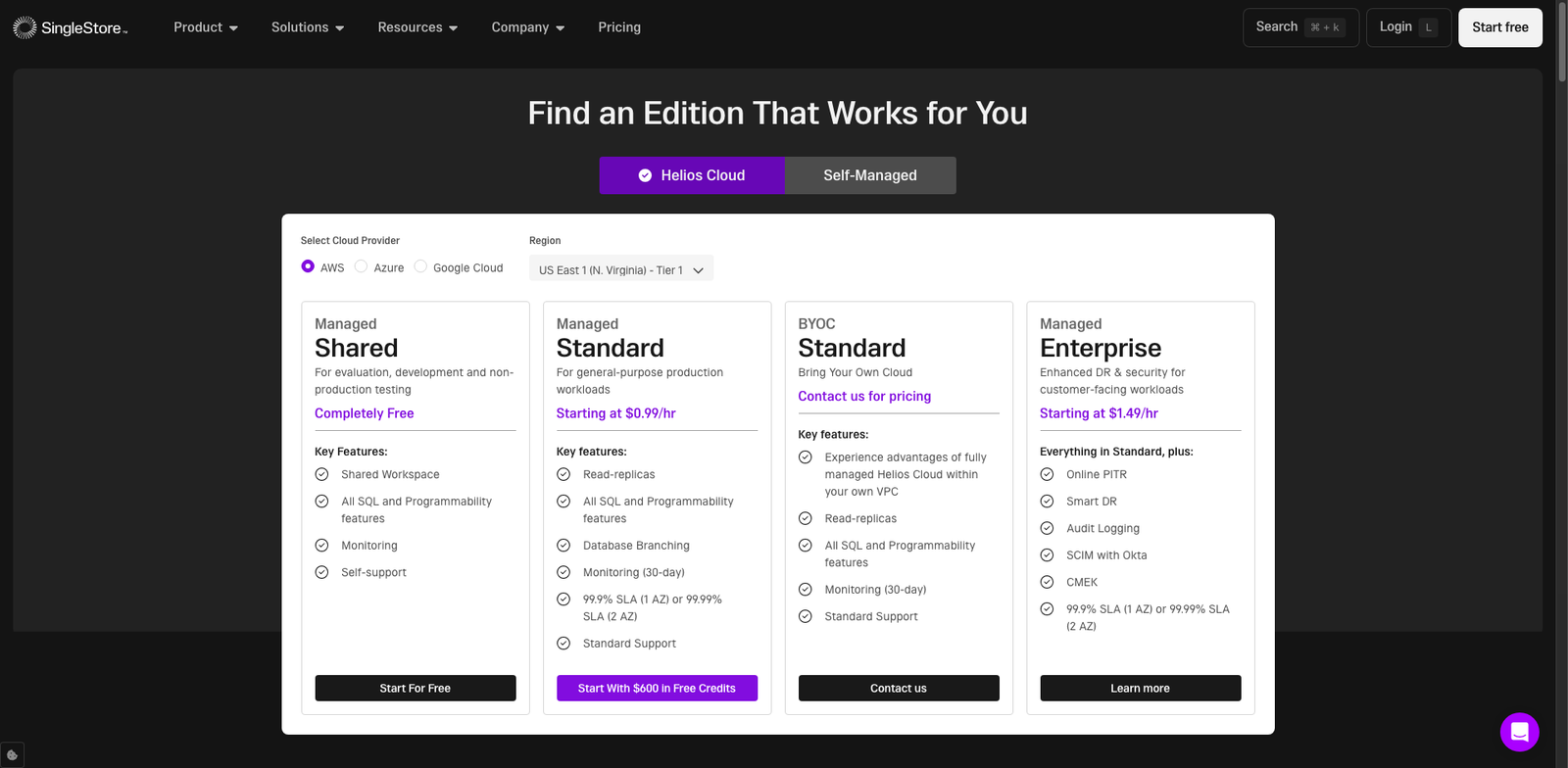Viewport: 1568px width, 768px height.
Task: Open the chat support bubble icon
Action: pos(1519,732)
